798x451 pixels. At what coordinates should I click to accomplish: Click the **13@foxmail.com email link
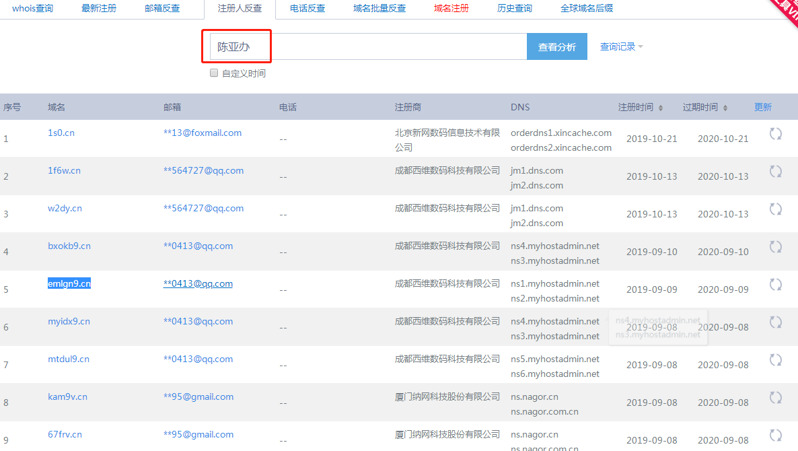coord(203,133)
